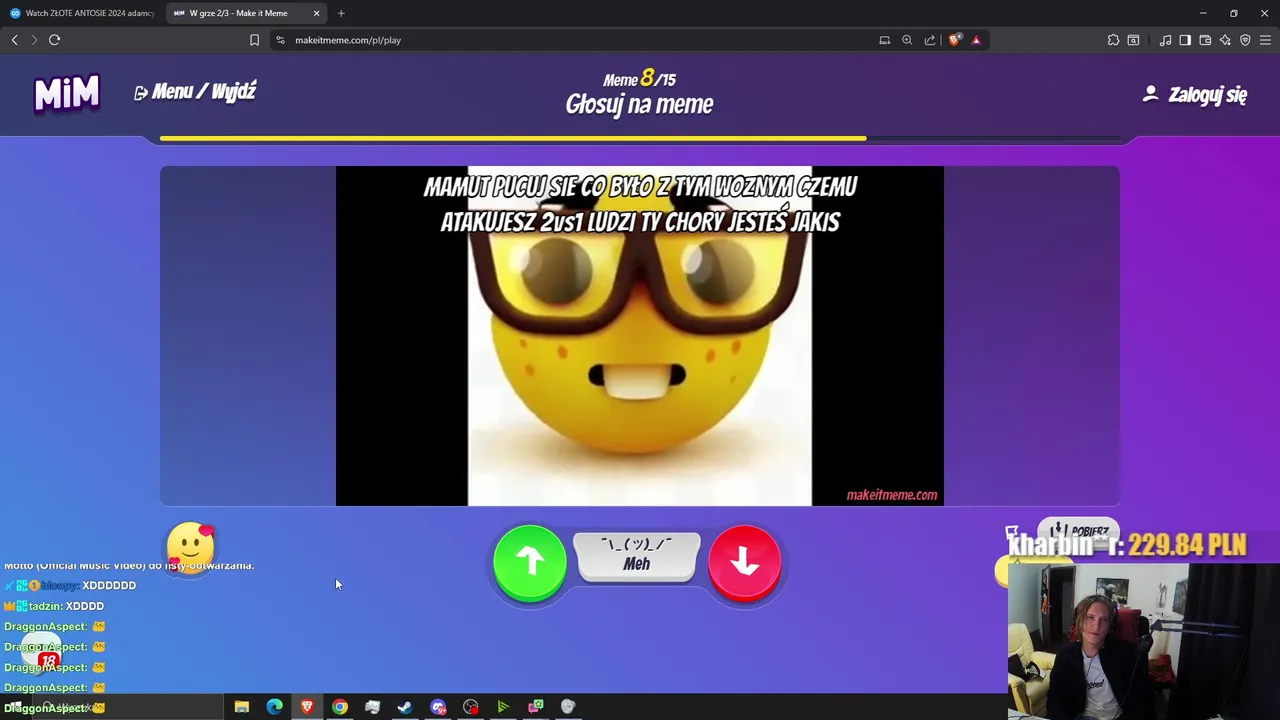The width and height of the screenshot is (1280, 720).
Task: Click the install app icon in address bar
Action: (x=884, y=40)
